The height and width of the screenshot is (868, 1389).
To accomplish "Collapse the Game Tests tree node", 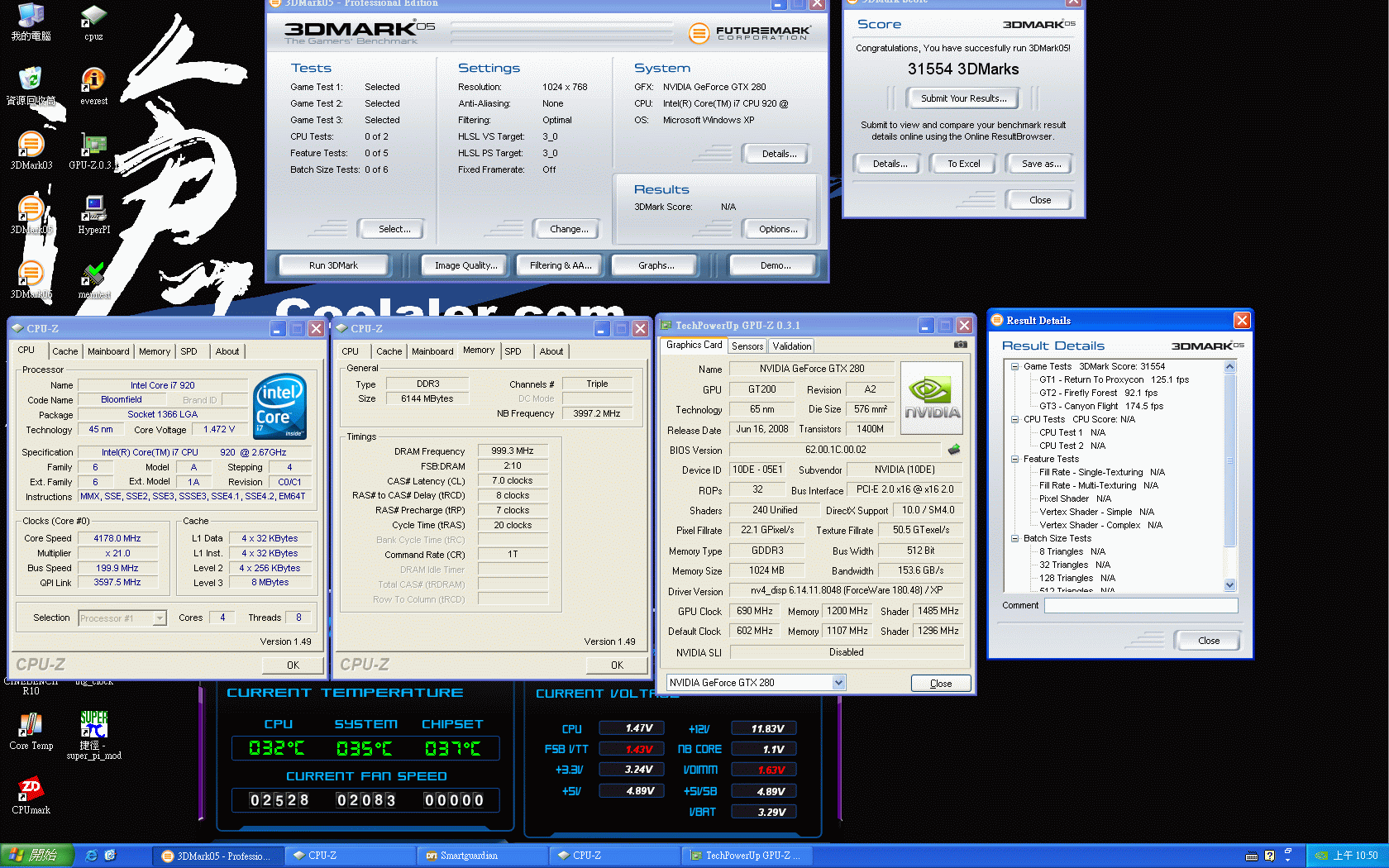I will [x=1014, y=366].
